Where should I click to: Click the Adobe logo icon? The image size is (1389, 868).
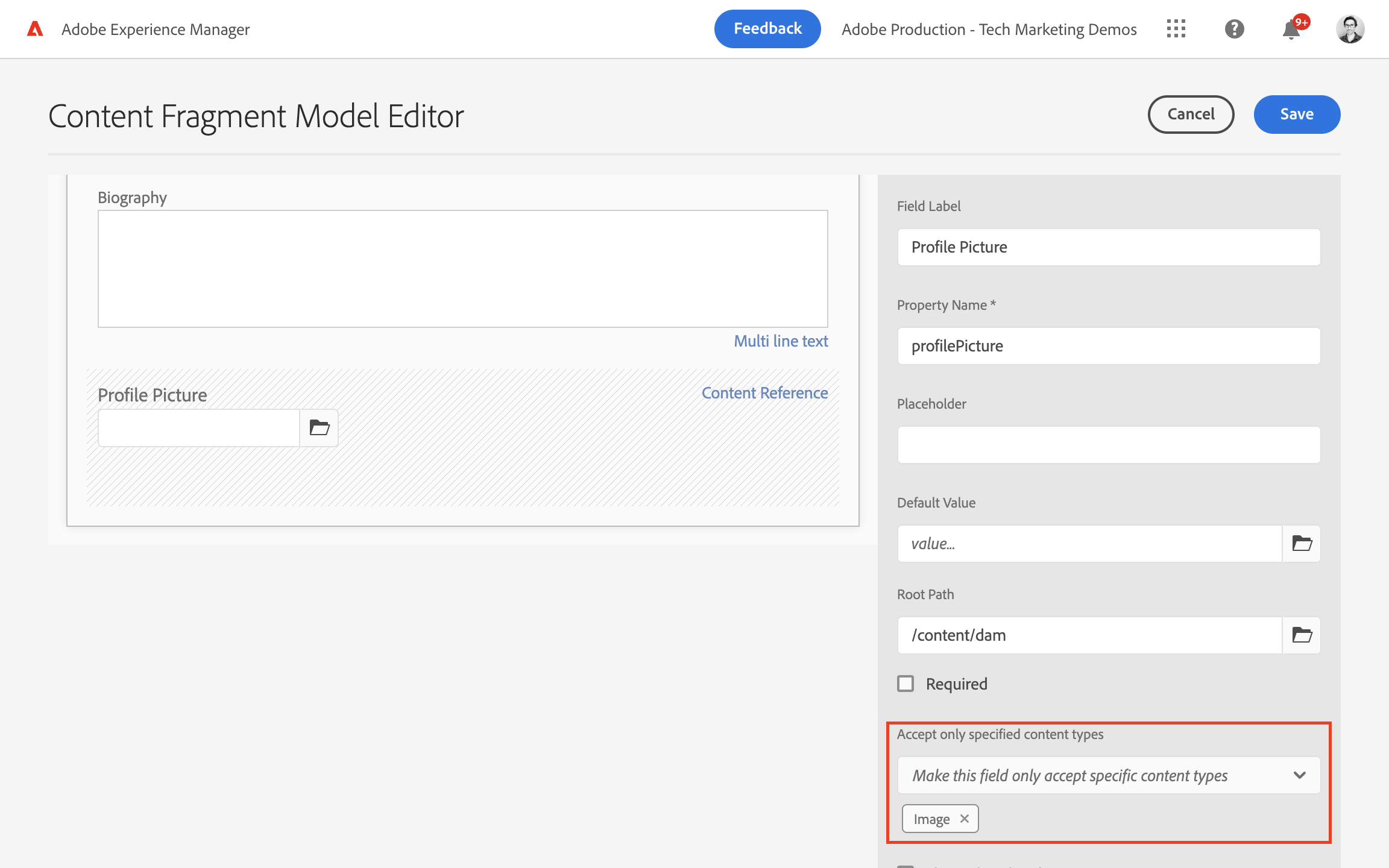[x=35, y=29]
